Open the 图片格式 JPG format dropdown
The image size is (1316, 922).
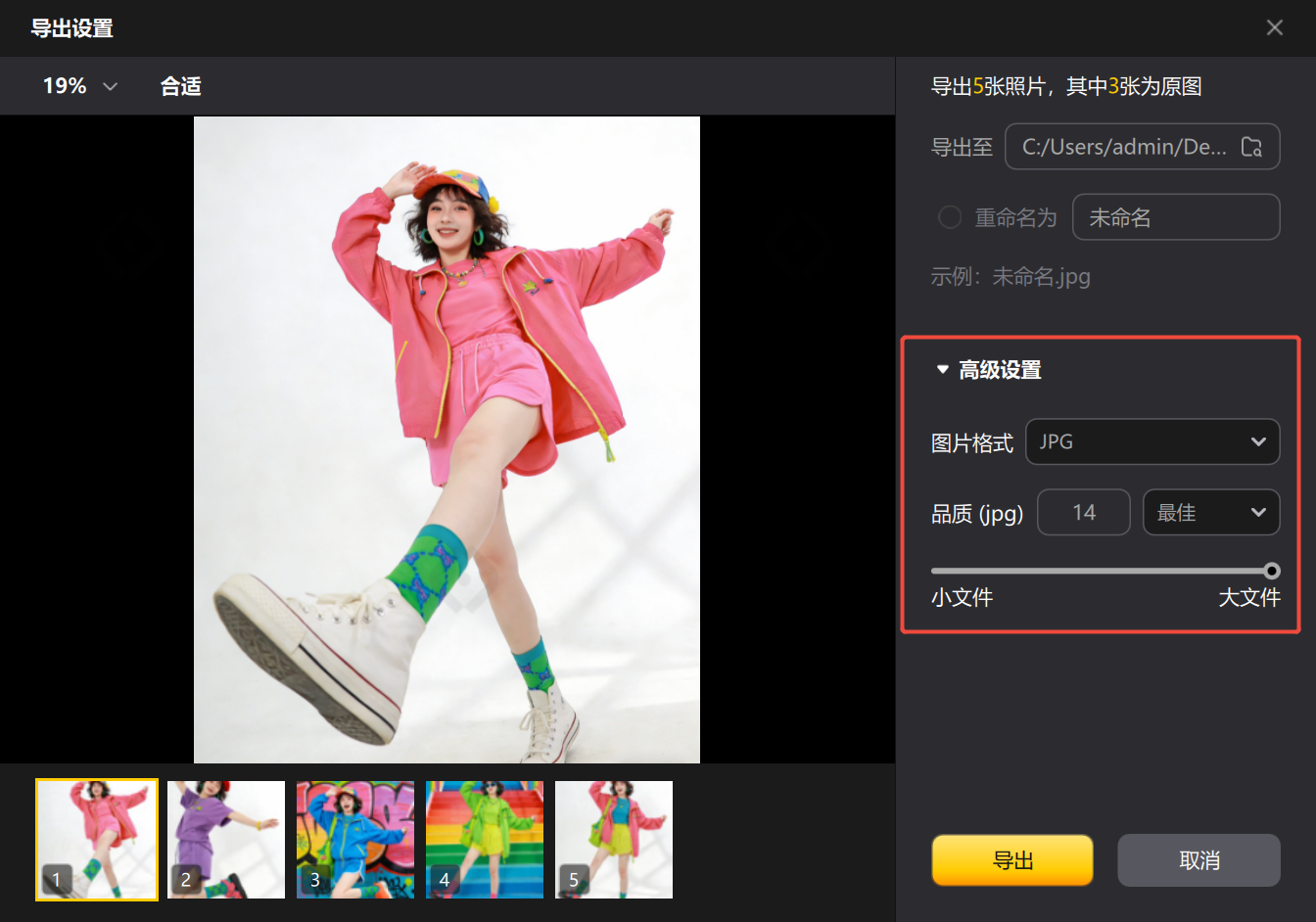1151,441
